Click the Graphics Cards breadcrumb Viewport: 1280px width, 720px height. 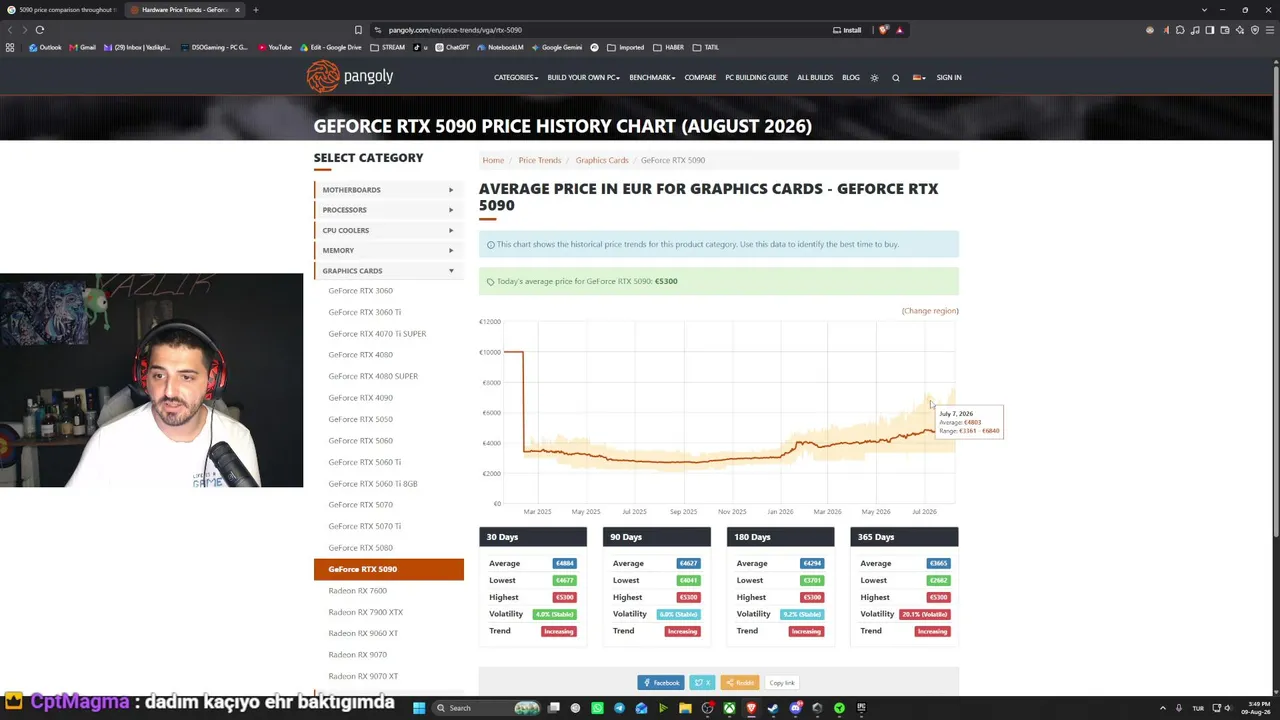[x=602, y=160]
